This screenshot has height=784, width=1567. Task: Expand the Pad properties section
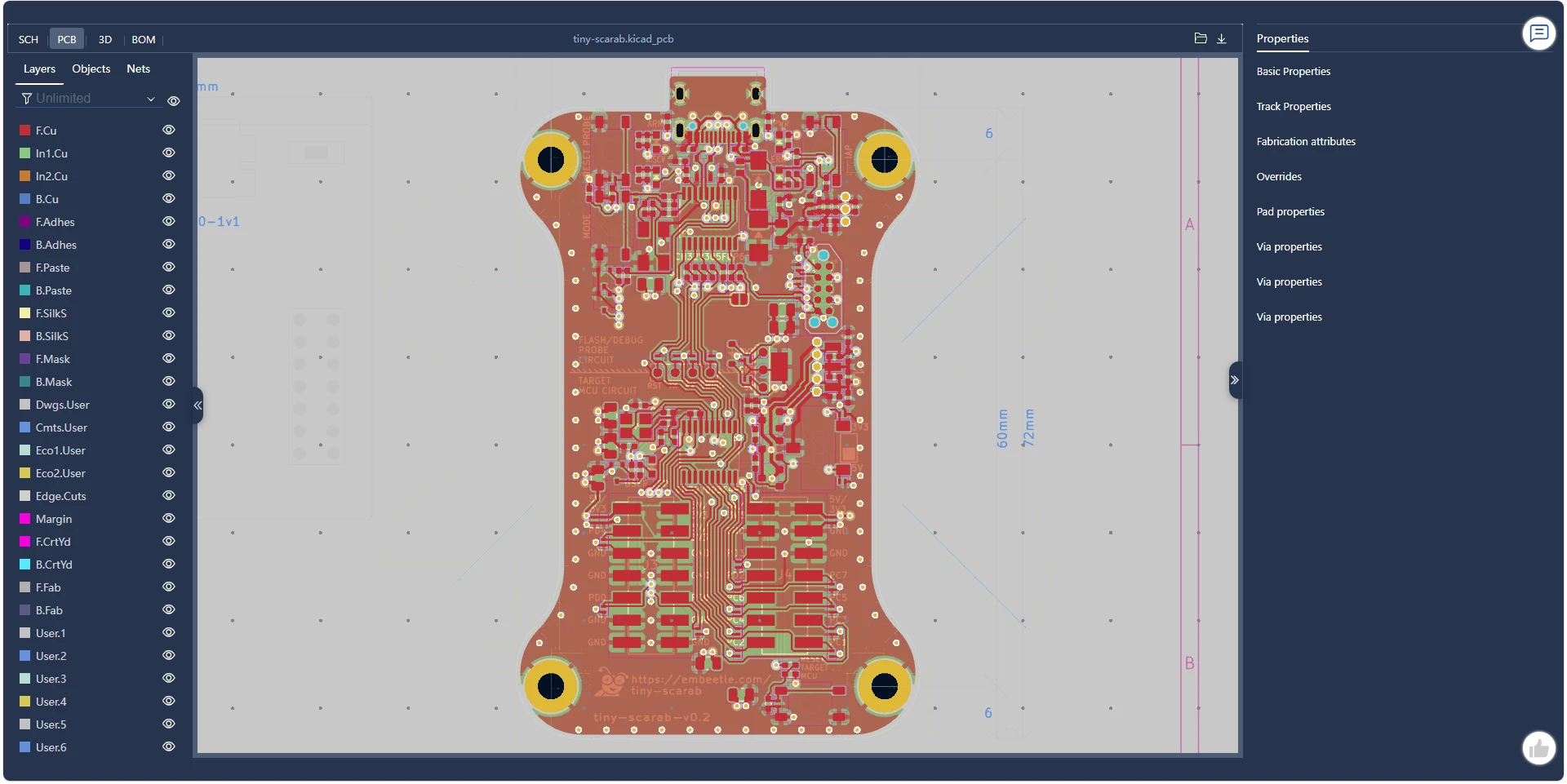pos(1290,212)
